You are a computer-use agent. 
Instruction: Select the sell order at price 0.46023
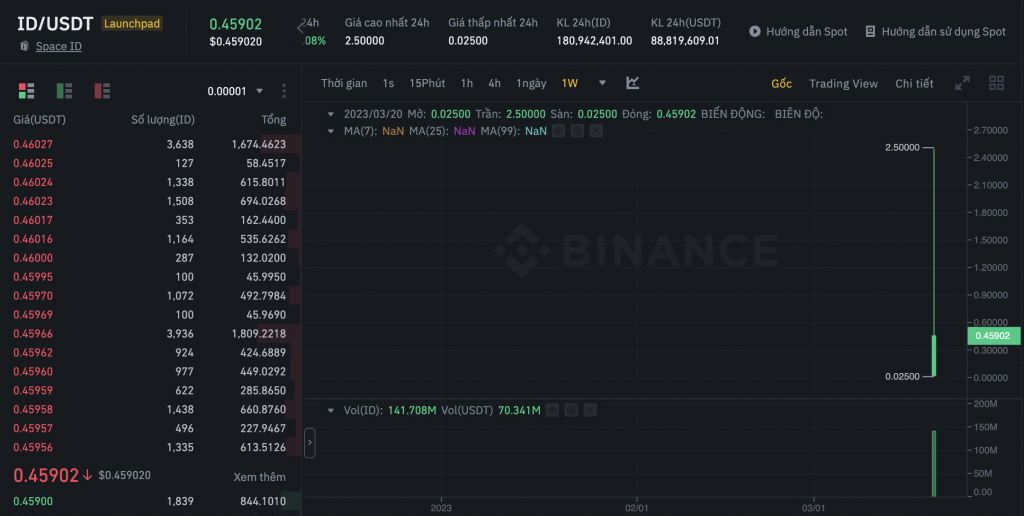coord(150,201)
